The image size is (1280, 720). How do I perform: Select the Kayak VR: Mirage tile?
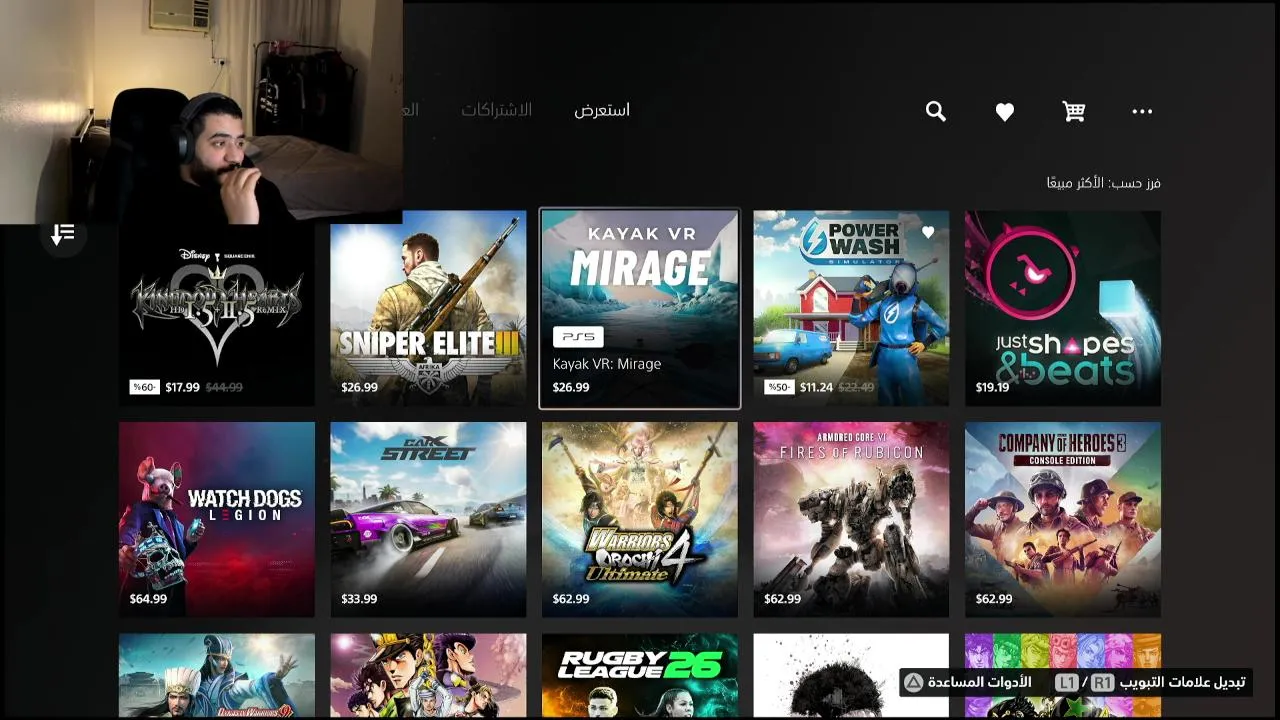(640, 308)
